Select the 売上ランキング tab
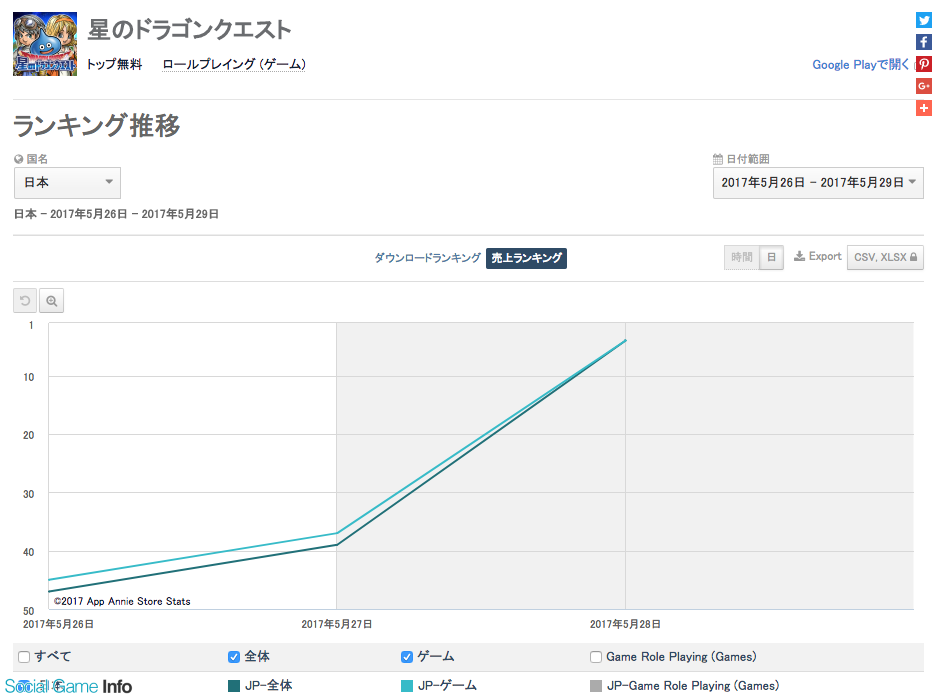Viewport: 936px width, 699px height. point(526,258)
